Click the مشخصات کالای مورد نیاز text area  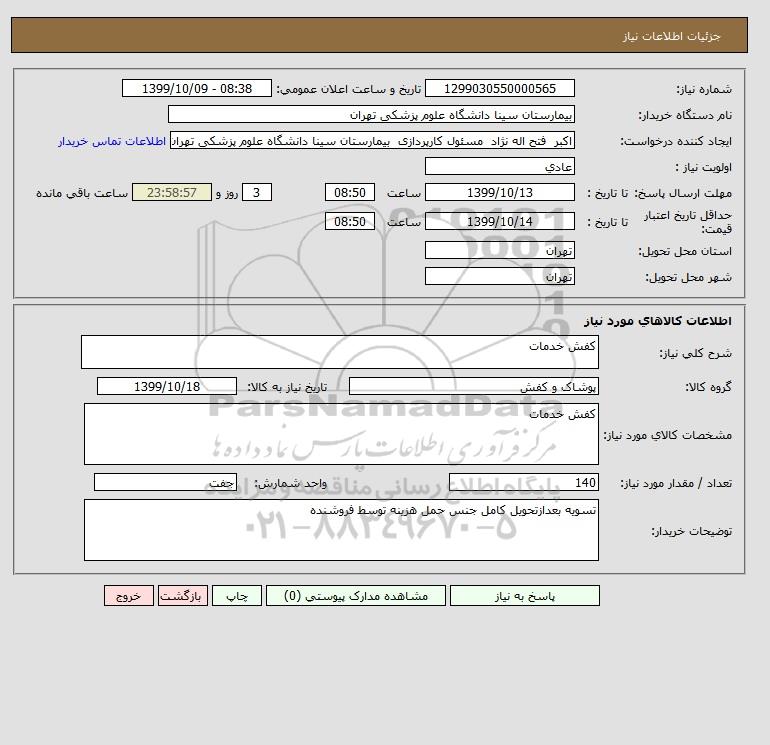341,434
